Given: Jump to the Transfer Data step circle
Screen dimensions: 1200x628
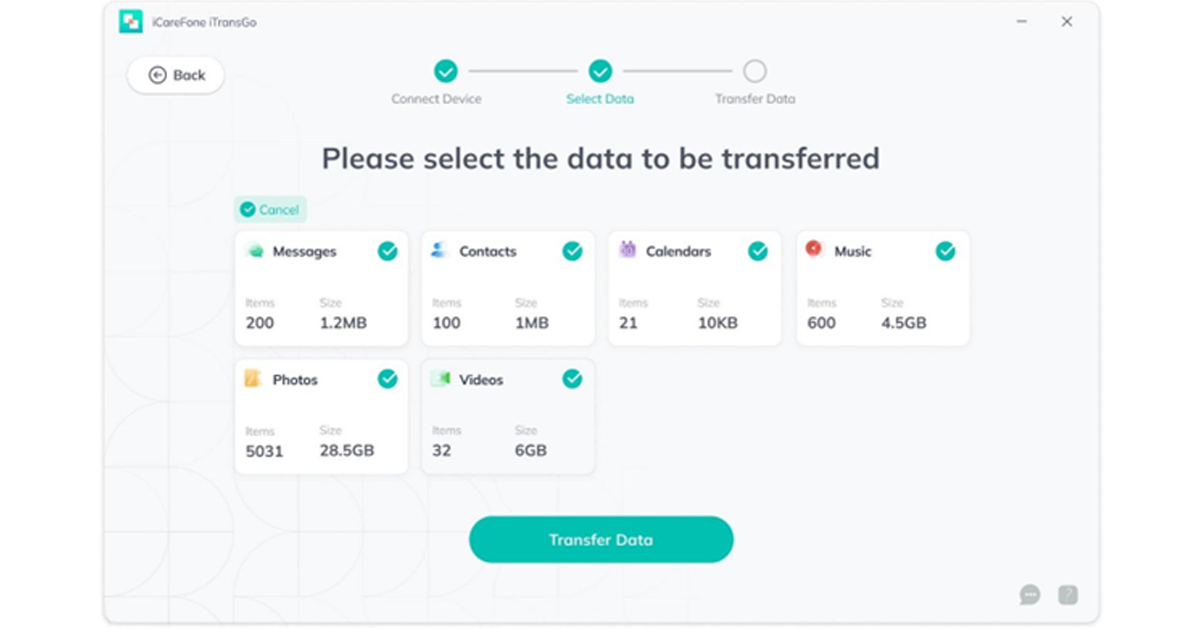Looking at the screenshot, I should 755,71.
